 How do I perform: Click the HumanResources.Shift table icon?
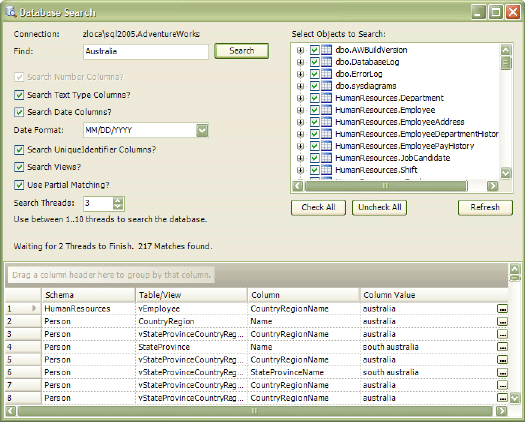pyautogui.click(x=326, y=170)
